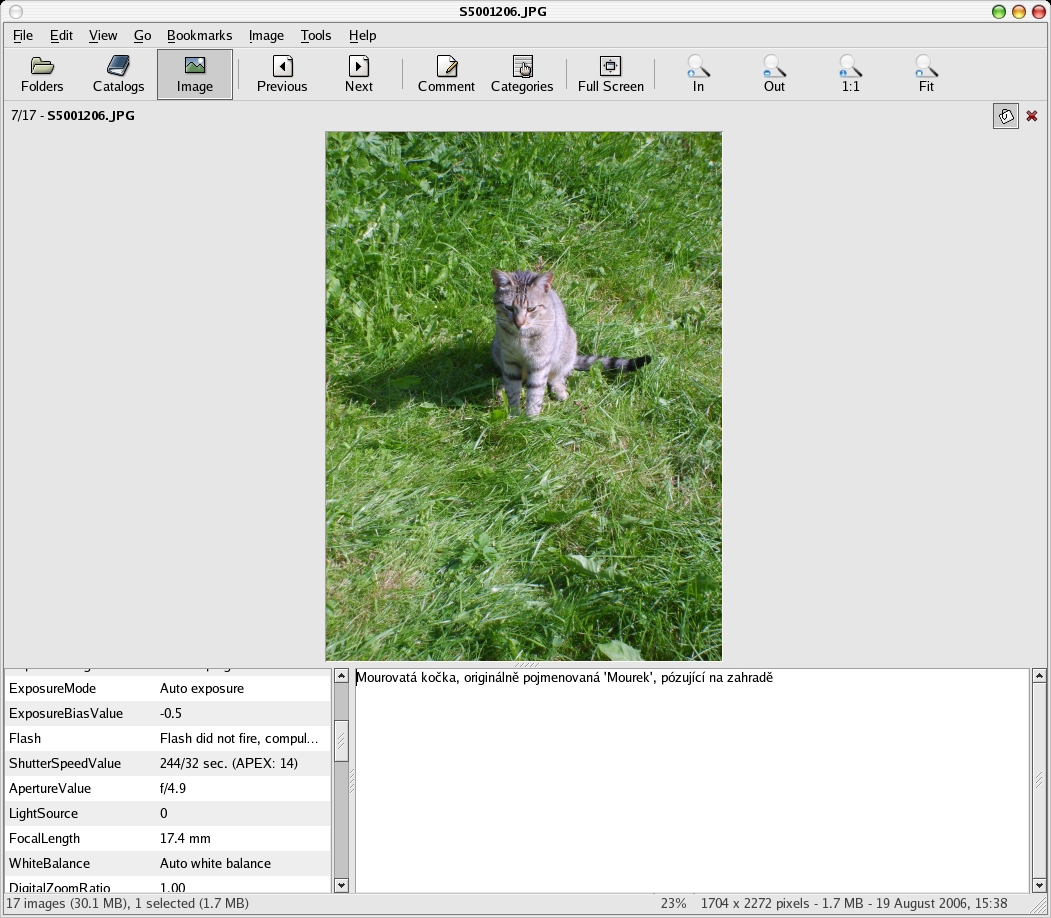Click the comment pane scroll down arrow
The height and width of the screenshot is (918, 1051).
pos(1039,885)
